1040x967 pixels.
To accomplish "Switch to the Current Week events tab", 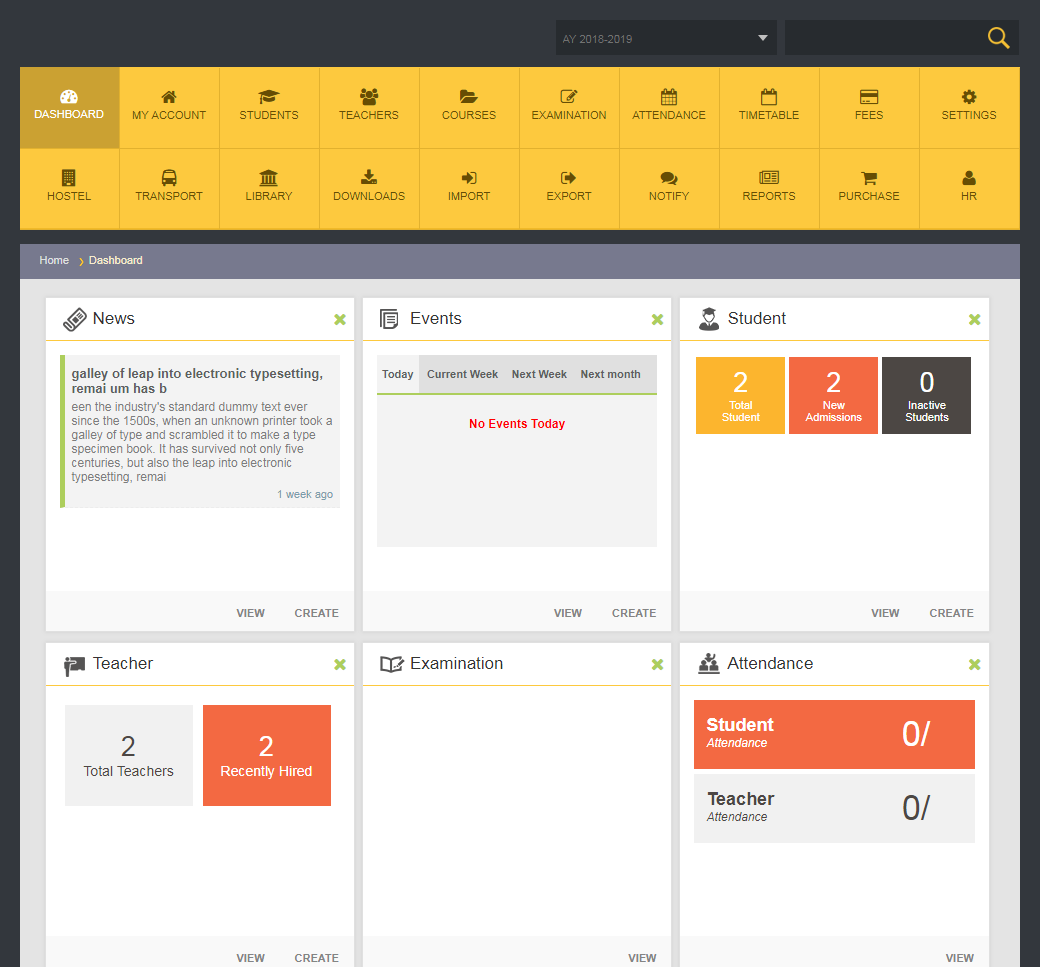I will [x=462, y=374].
